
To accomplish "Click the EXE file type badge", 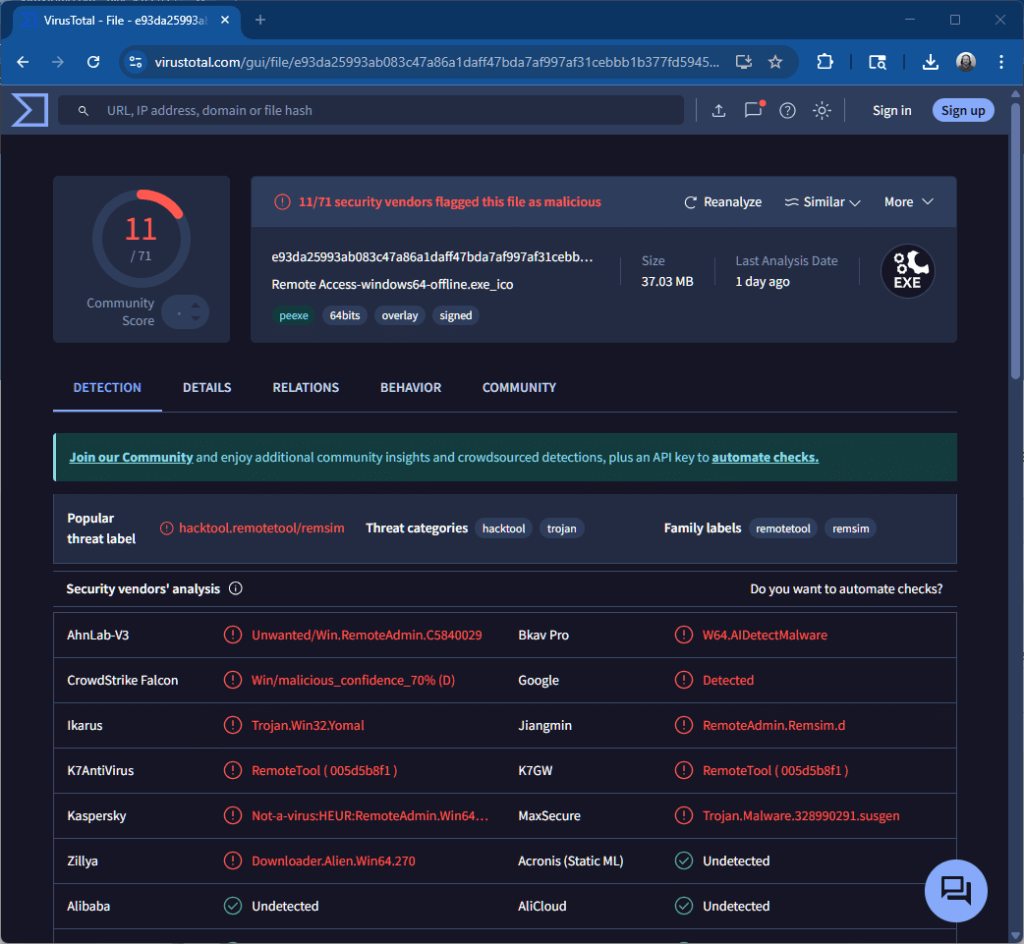I will click(x=907, y=270).
